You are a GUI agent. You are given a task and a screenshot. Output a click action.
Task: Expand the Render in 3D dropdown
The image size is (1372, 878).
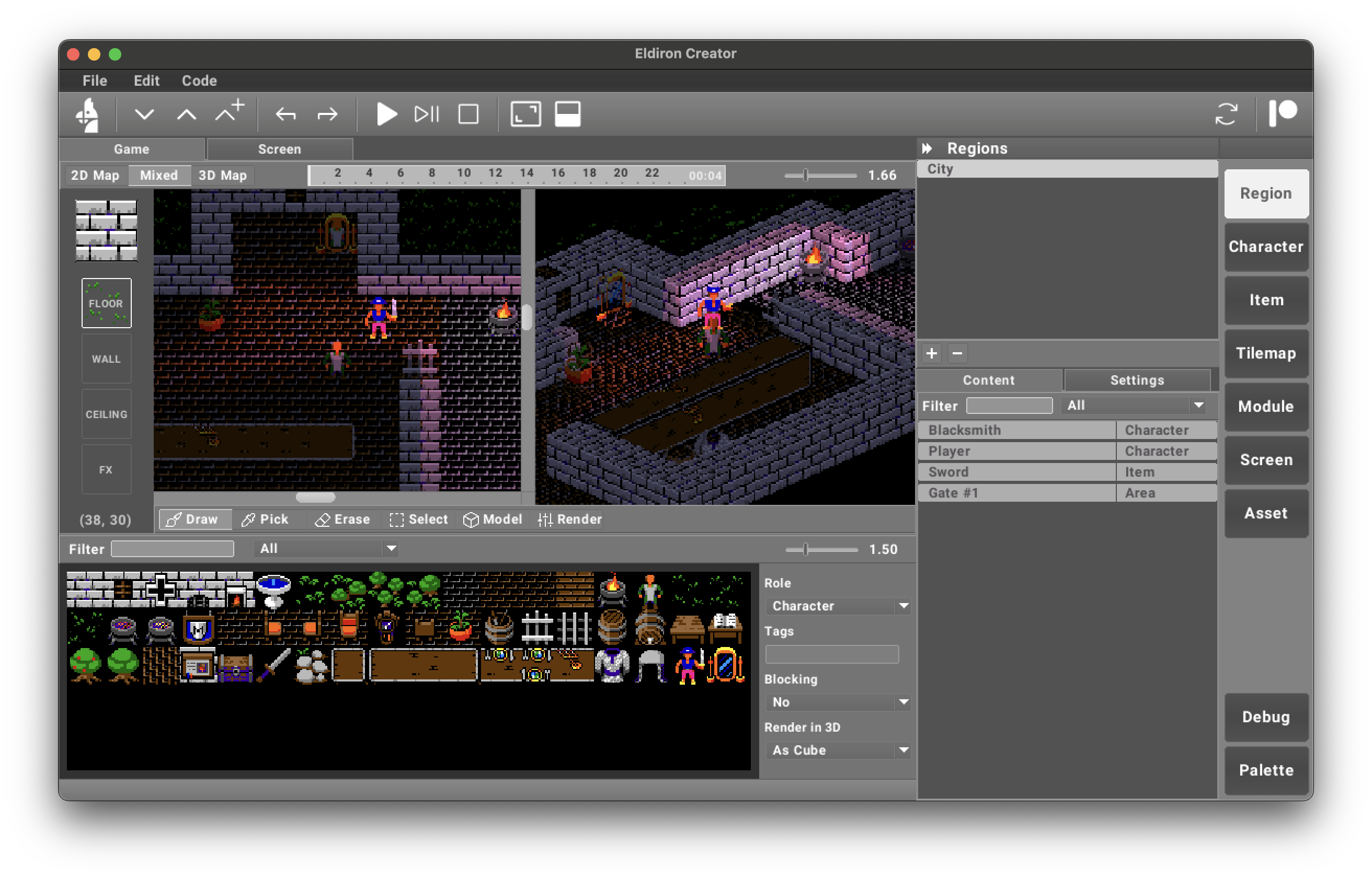pos(838,750)
